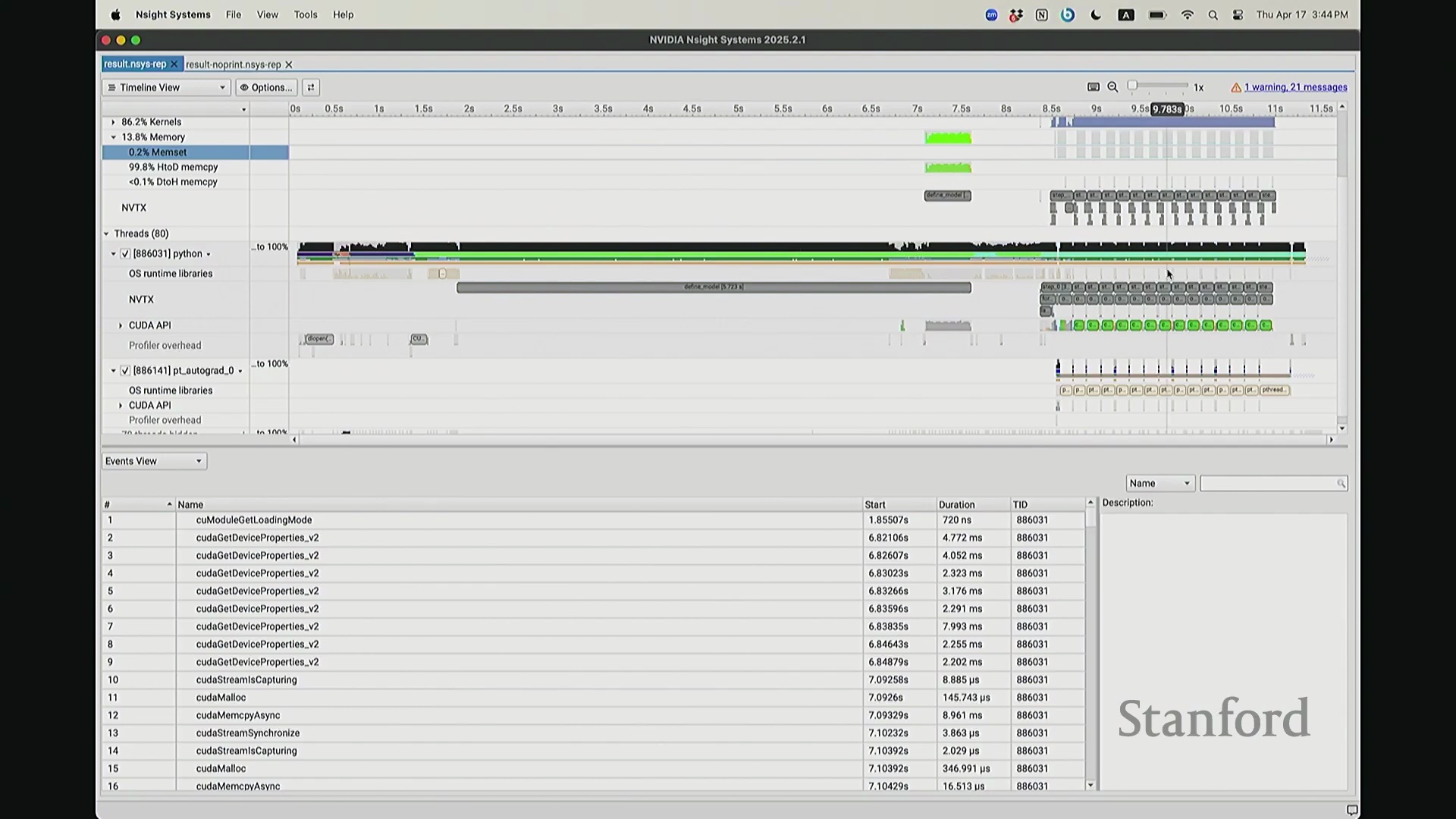Viewport: 1456px width, 819px height.
Task: Open the 1 warning, 21 messages link
Action: coord(1295,87)
